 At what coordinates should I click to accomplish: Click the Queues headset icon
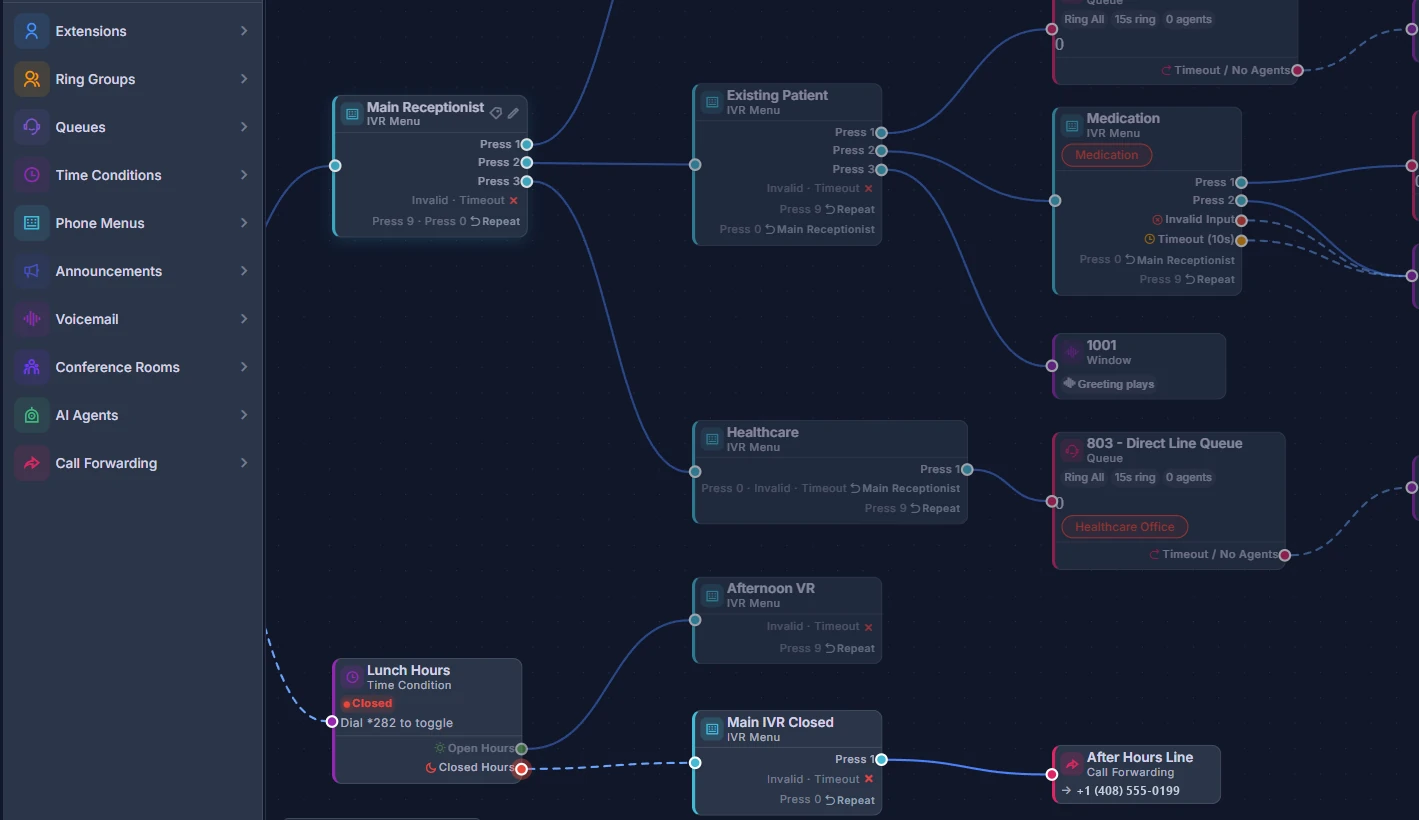coord(32,127)
